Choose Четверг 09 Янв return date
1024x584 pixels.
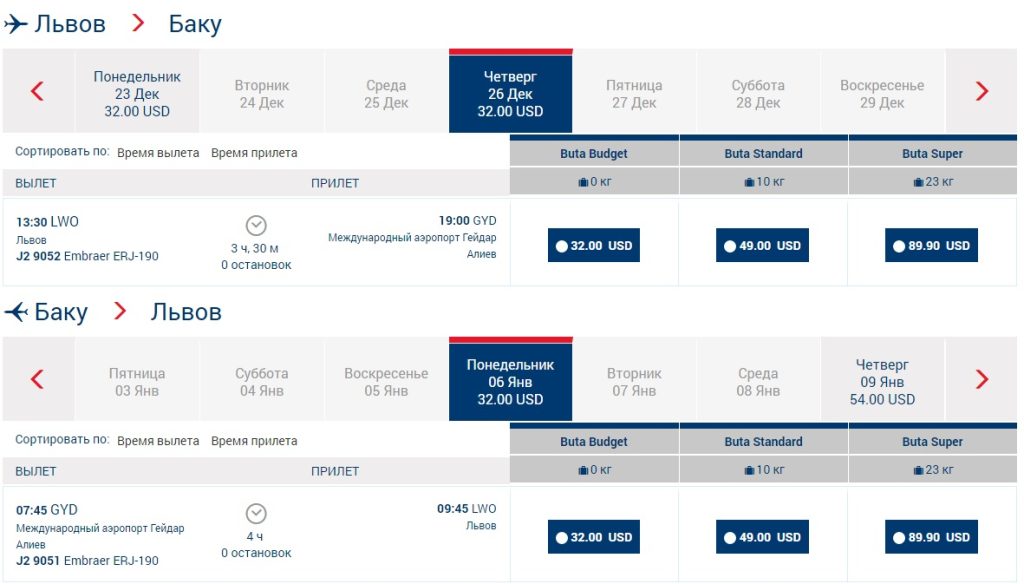click(x=881, y=382)
